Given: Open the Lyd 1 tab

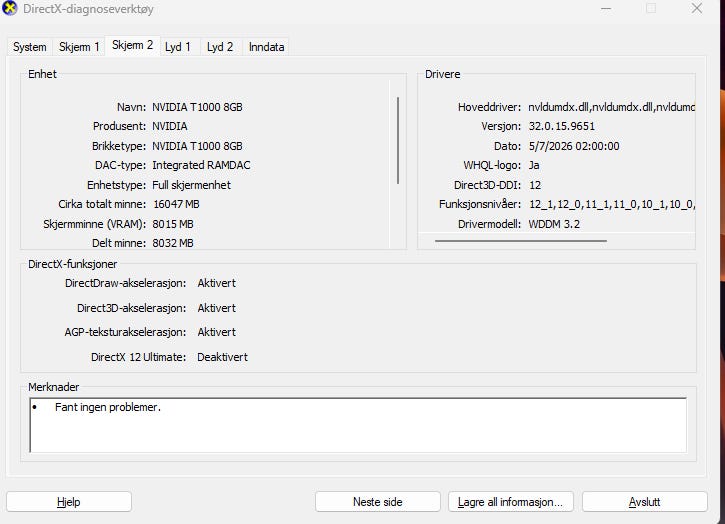Looking at the screenshot, I should pos(178,47).
